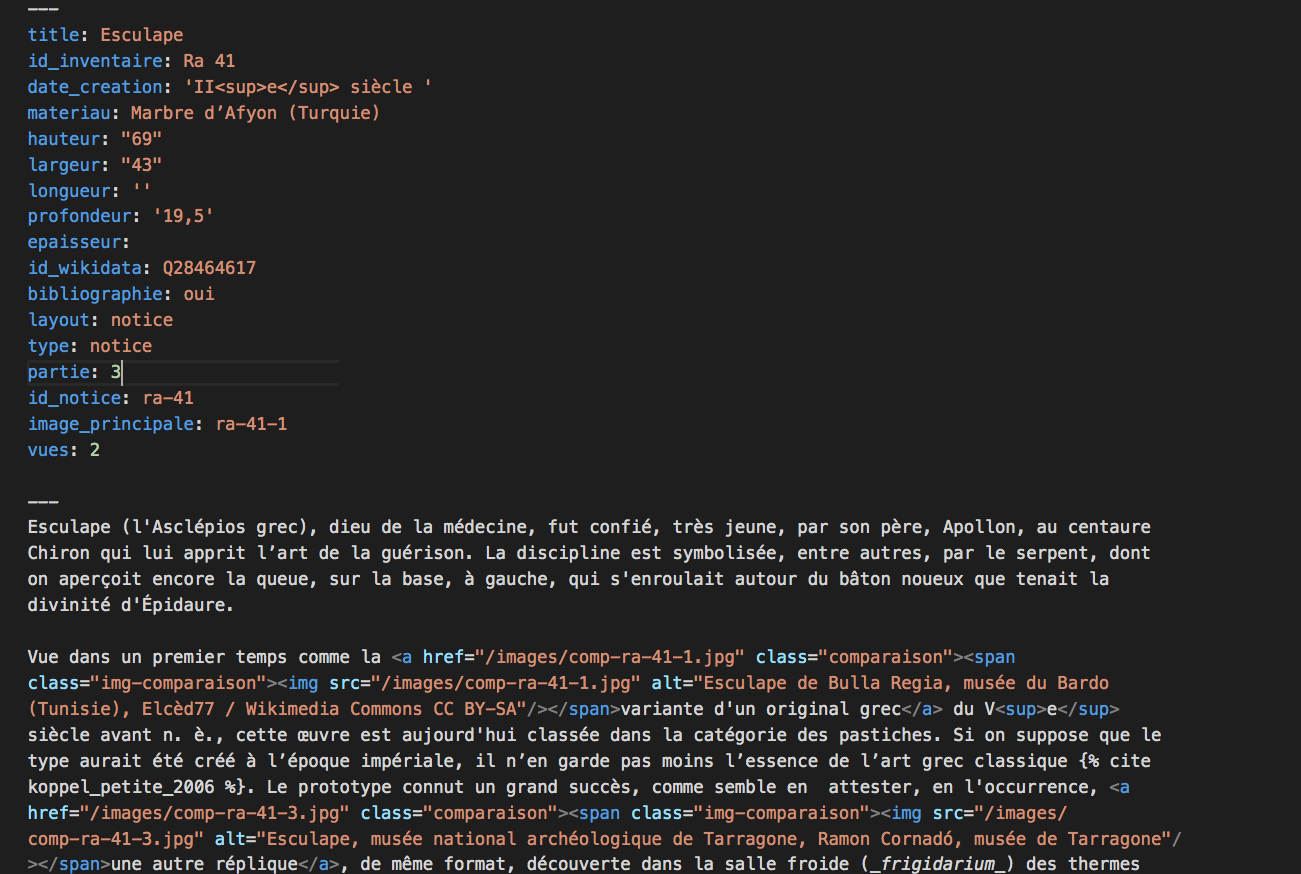Click the largeur value "43"
Viewport: 1301px width, 874px height.
click(x=141, y=165)
